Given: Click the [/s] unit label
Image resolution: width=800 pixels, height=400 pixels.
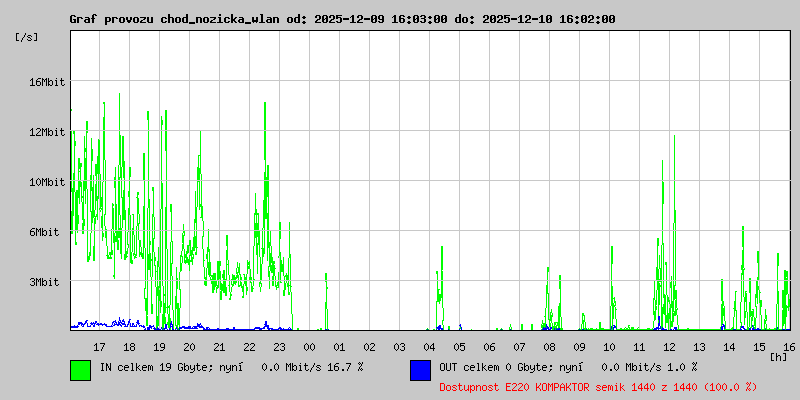Looking at the screenshot, I should 26,37.
